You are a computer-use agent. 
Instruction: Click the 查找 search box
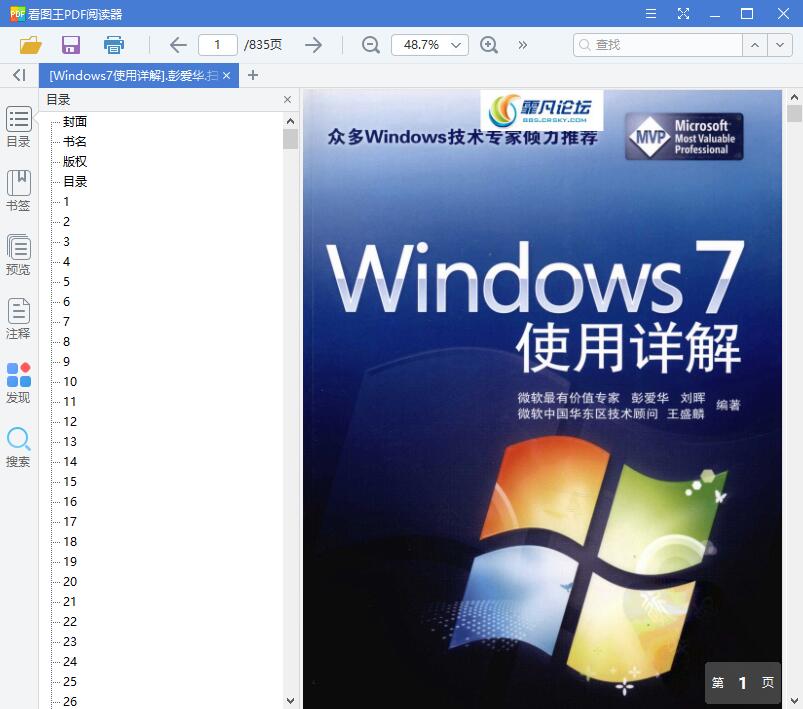pos(658,45)
